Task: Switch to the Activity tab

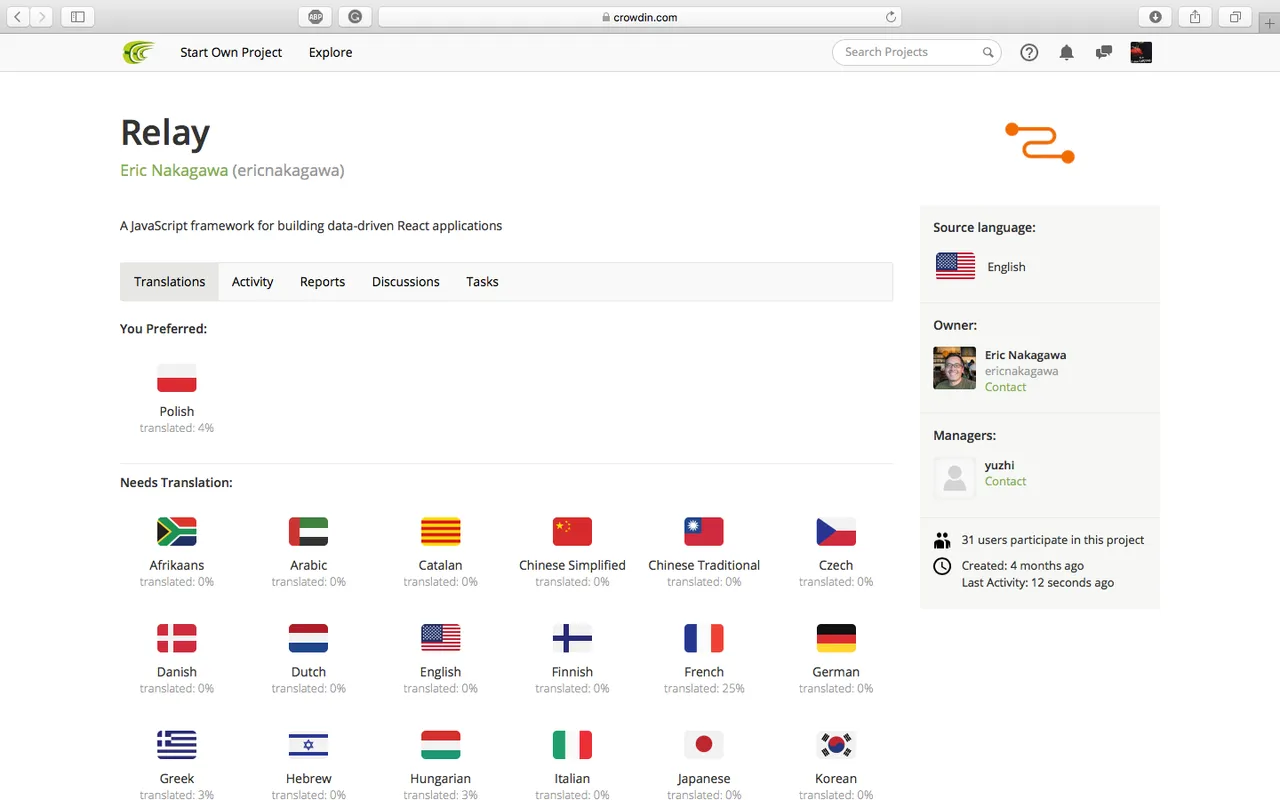Action: [x=252, y=282]
